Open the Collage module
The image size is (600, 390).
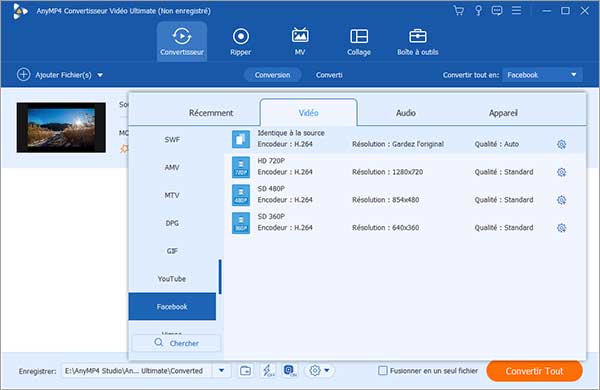pos(359,41)
